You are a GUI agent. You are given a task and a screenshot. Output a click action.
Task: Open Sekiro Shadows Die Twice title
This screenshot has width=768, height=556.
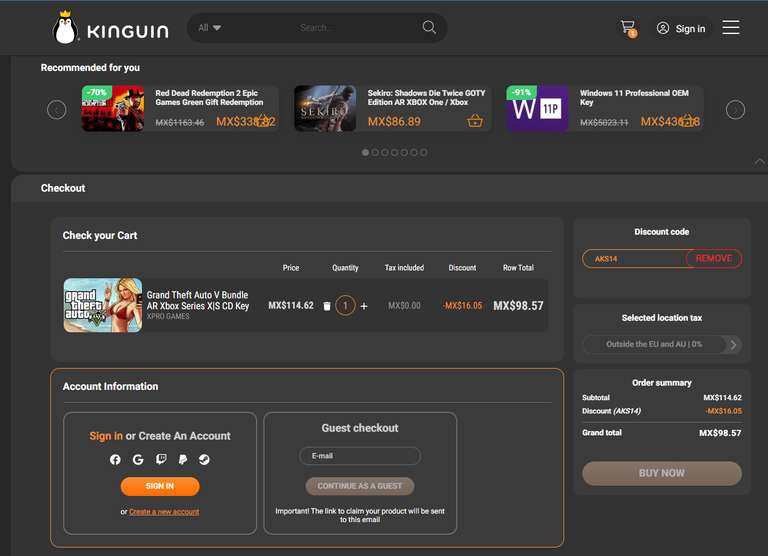(426, 97)
